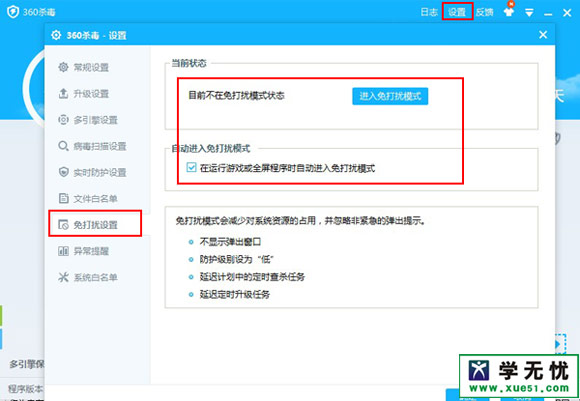The image size is (580, 401).
Task: Open the 设置 settings menu item
Action: coord(457,12)
